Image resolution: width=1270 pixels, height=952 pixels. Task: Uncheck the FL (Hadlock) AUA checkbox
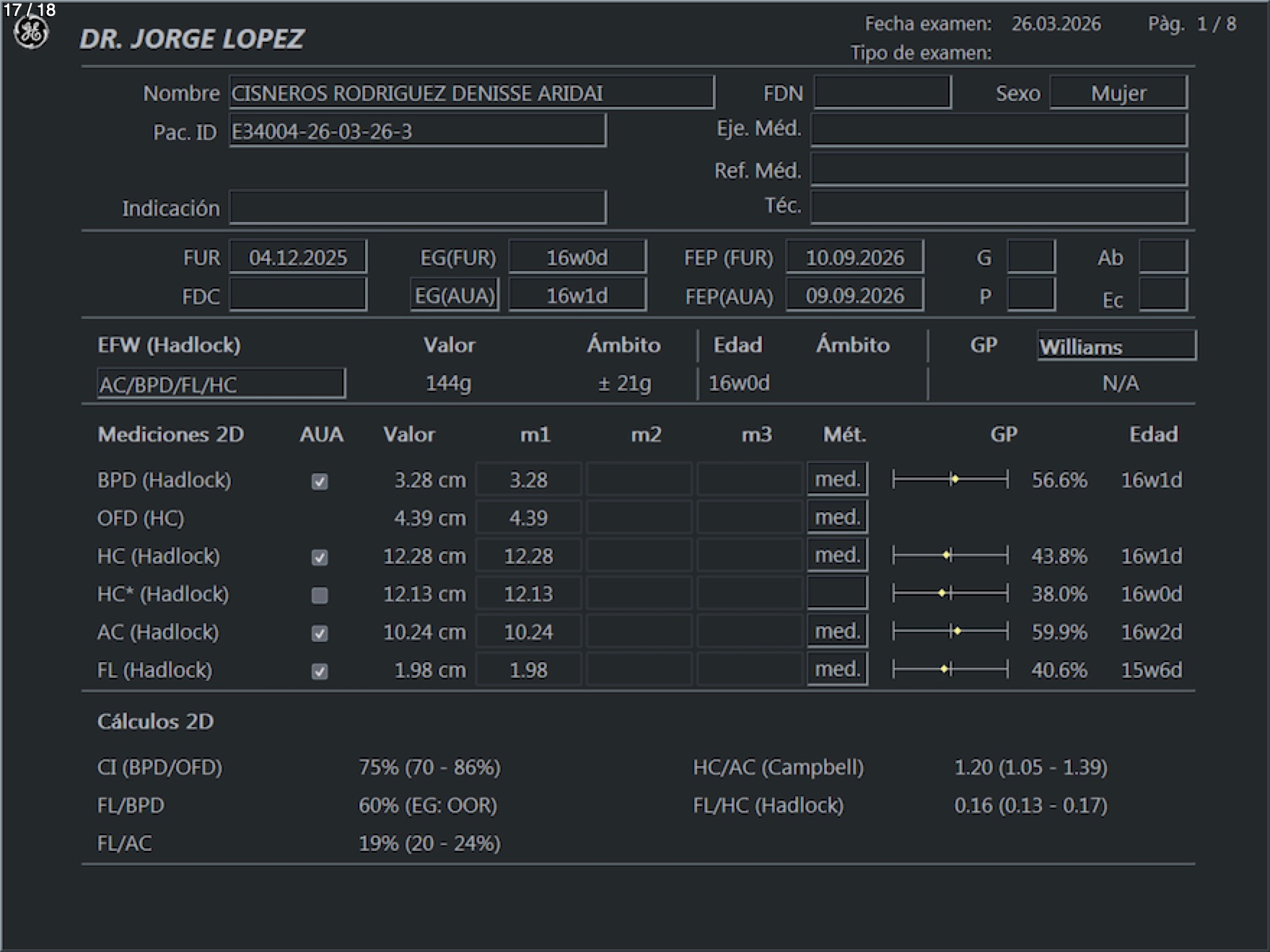[320, 671]
